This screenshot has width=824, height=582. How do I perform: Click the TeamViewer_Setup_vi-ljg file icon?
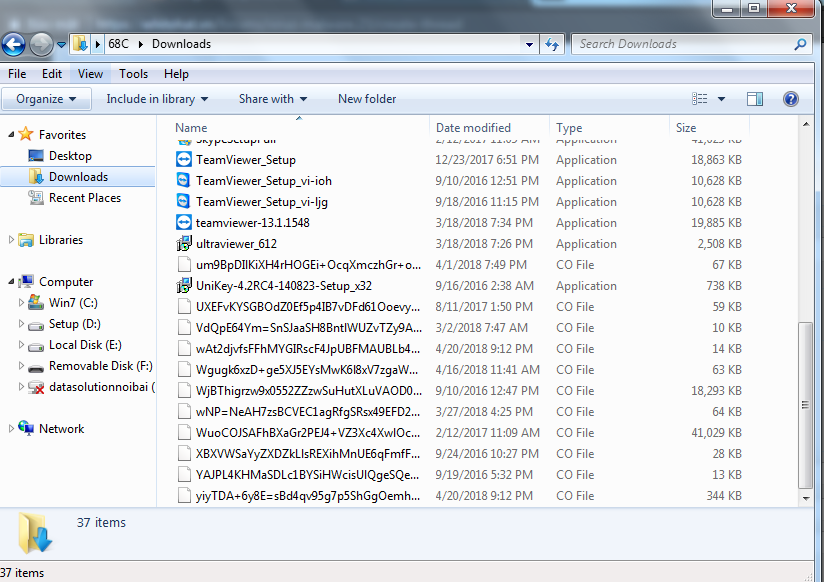184,201
